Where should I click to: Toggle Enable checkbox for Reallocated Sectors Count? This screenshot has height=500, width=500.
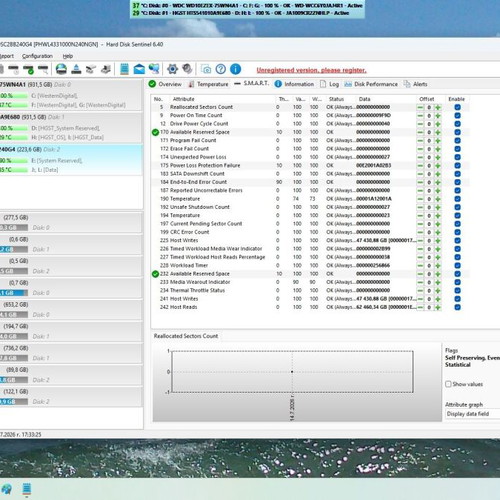pyautogui.click(x=457, y=107)
